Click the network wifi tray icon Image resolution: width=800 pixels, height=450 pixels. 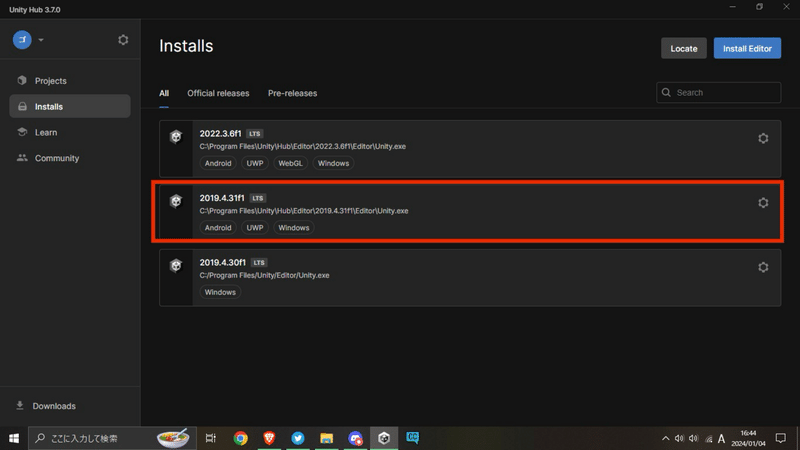click(x=709, y=439)
